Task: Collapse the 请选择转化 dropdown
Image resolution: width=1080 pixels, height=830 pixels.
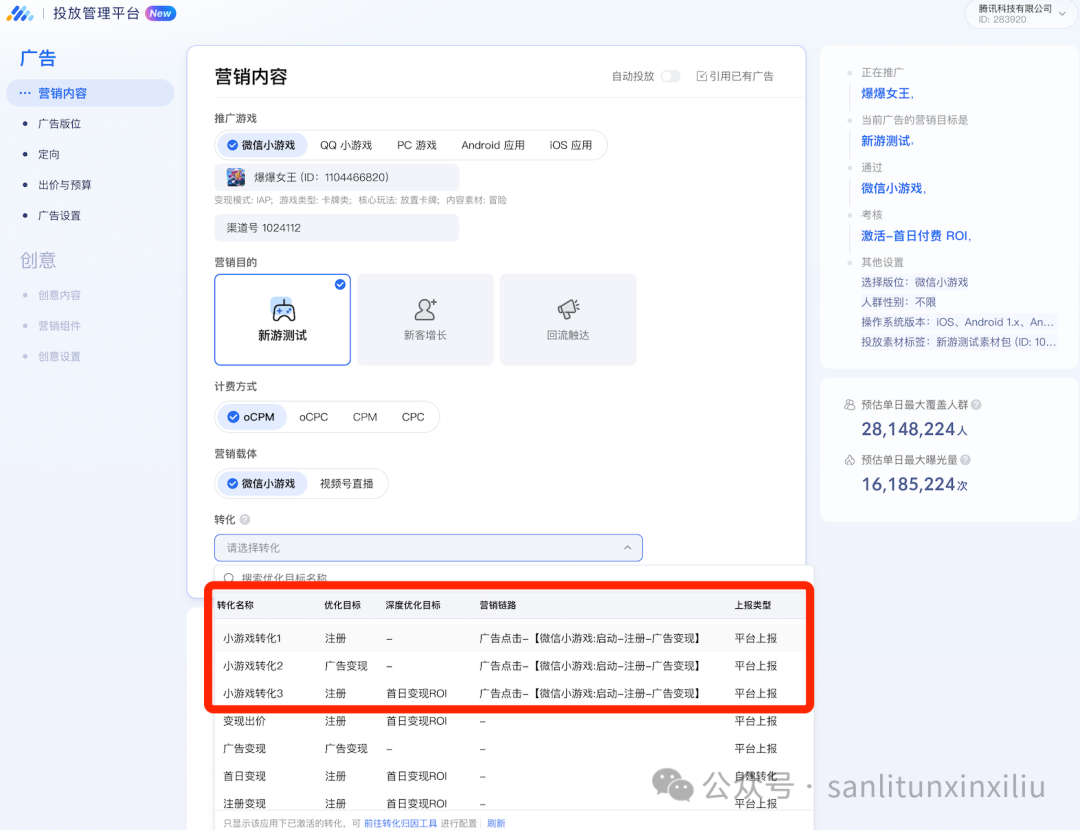Action: tap(627, 548)
